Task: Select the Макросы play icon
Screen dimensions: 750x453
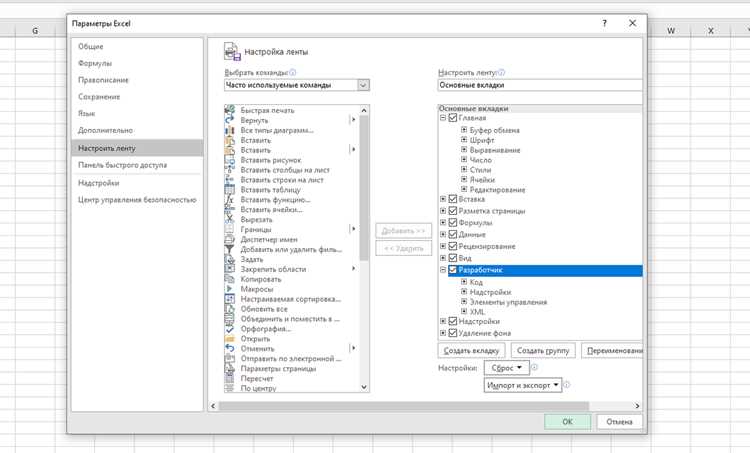Action: click(230, 289)
